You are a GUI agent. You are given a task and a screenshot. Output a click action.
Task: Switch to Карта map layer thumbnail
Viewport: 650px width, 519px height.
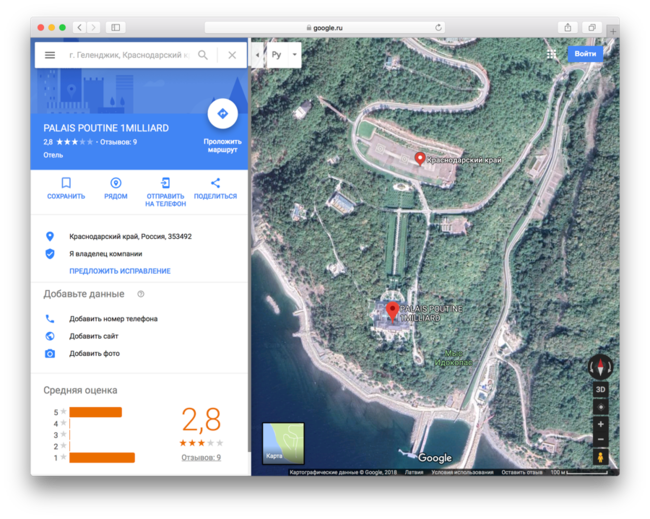[x=283, y=443]
